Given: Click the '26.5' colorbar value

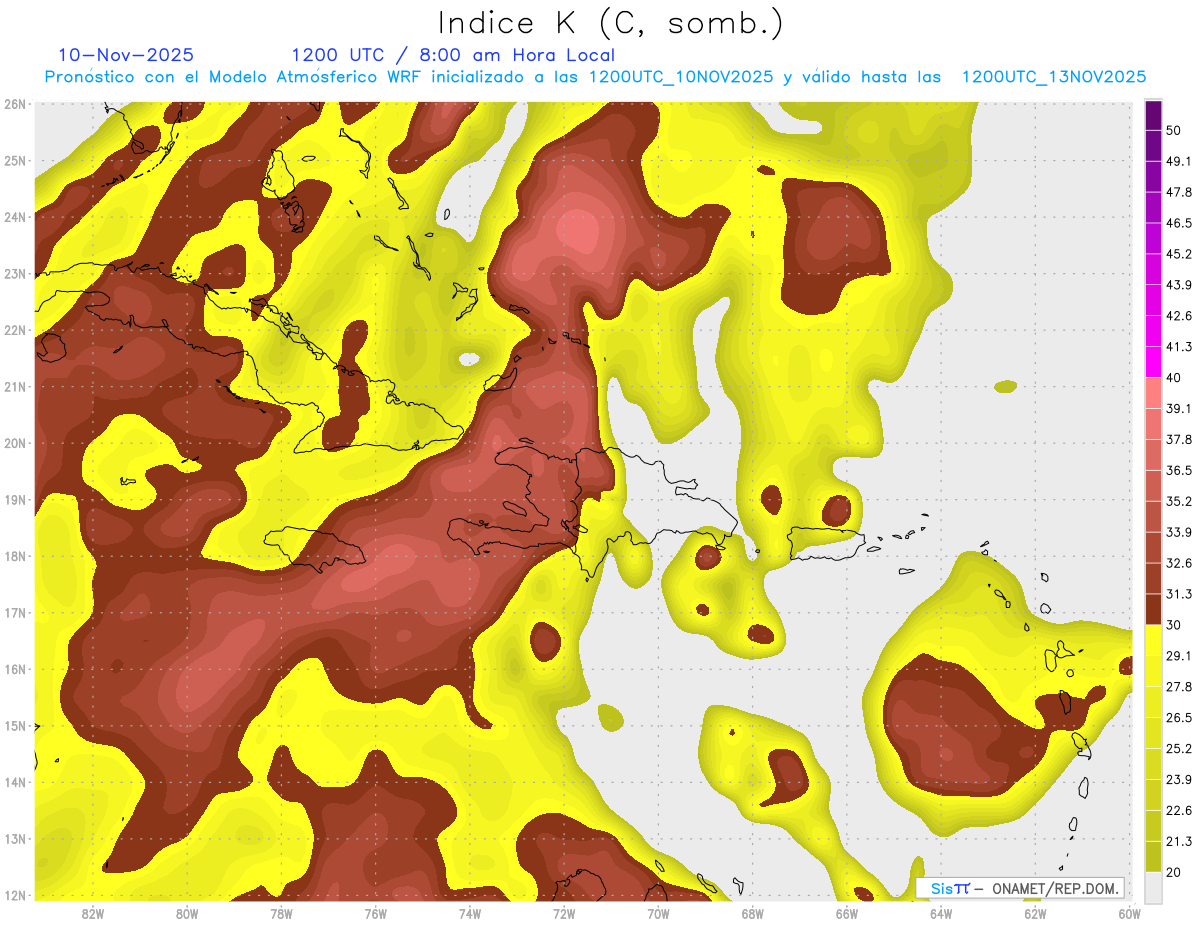Looking at the screenshot, I should pos(1179,718).
